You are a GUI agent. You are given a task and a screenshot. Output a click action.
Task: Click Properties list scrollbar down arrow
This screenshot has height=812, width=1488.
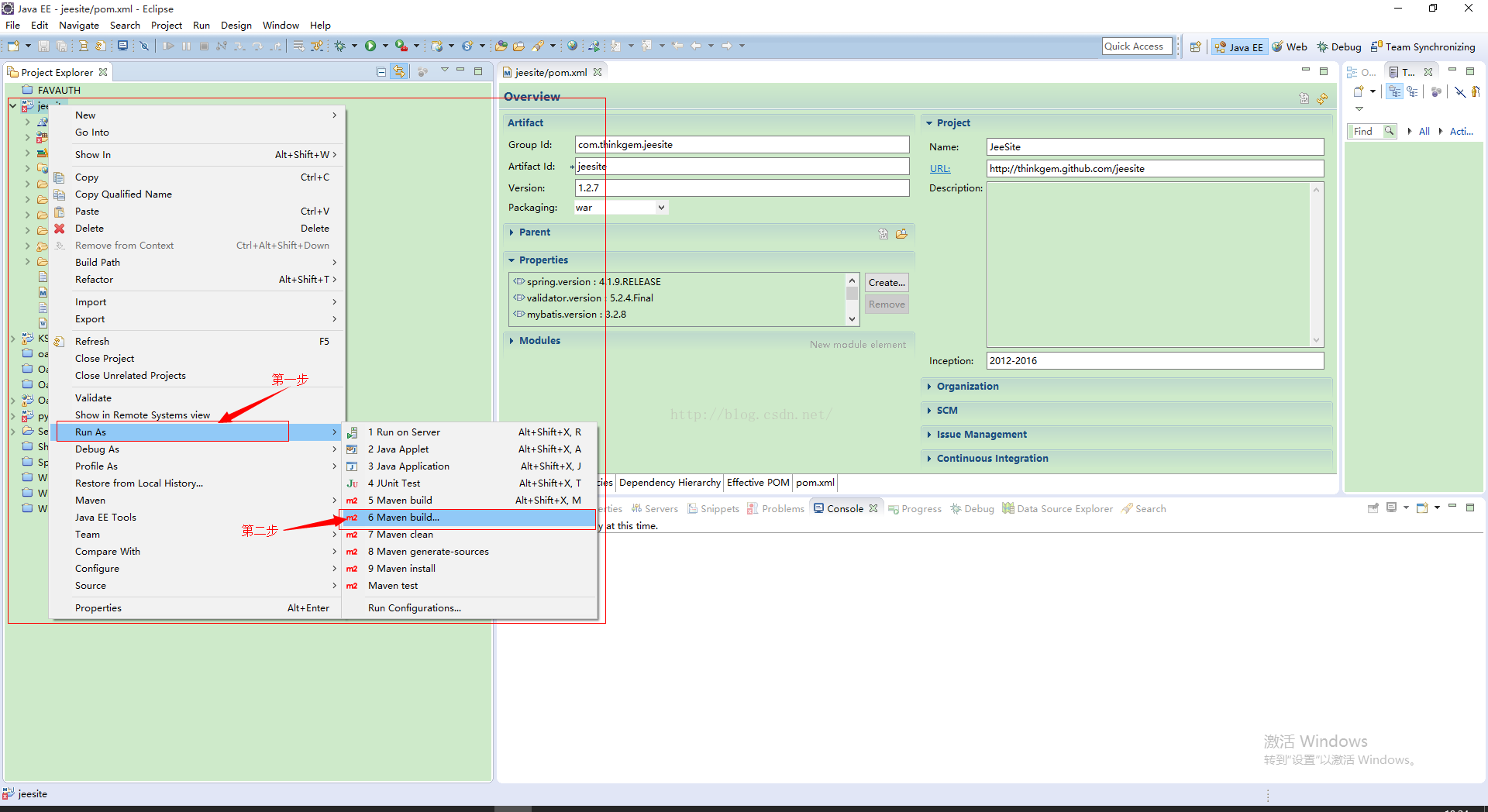pyautogui.click(x=852, y=319)
